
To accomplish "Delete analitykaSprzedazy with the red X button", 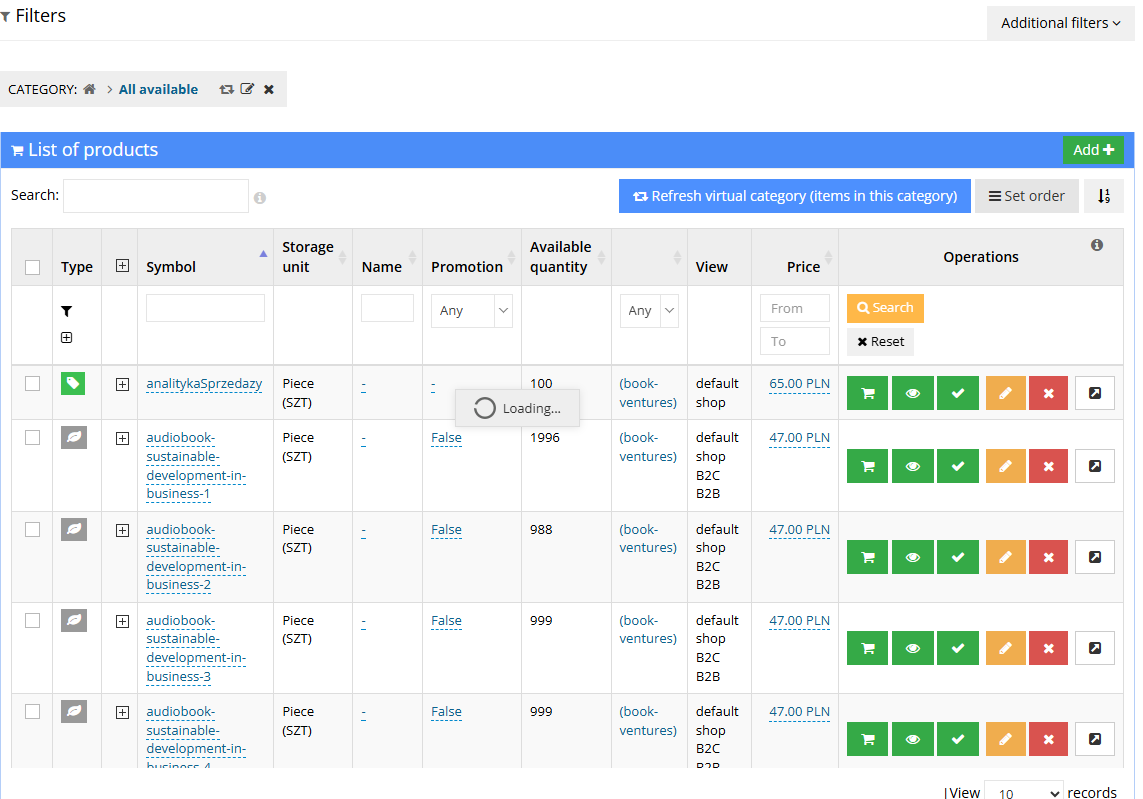I will click(1048, 393).
